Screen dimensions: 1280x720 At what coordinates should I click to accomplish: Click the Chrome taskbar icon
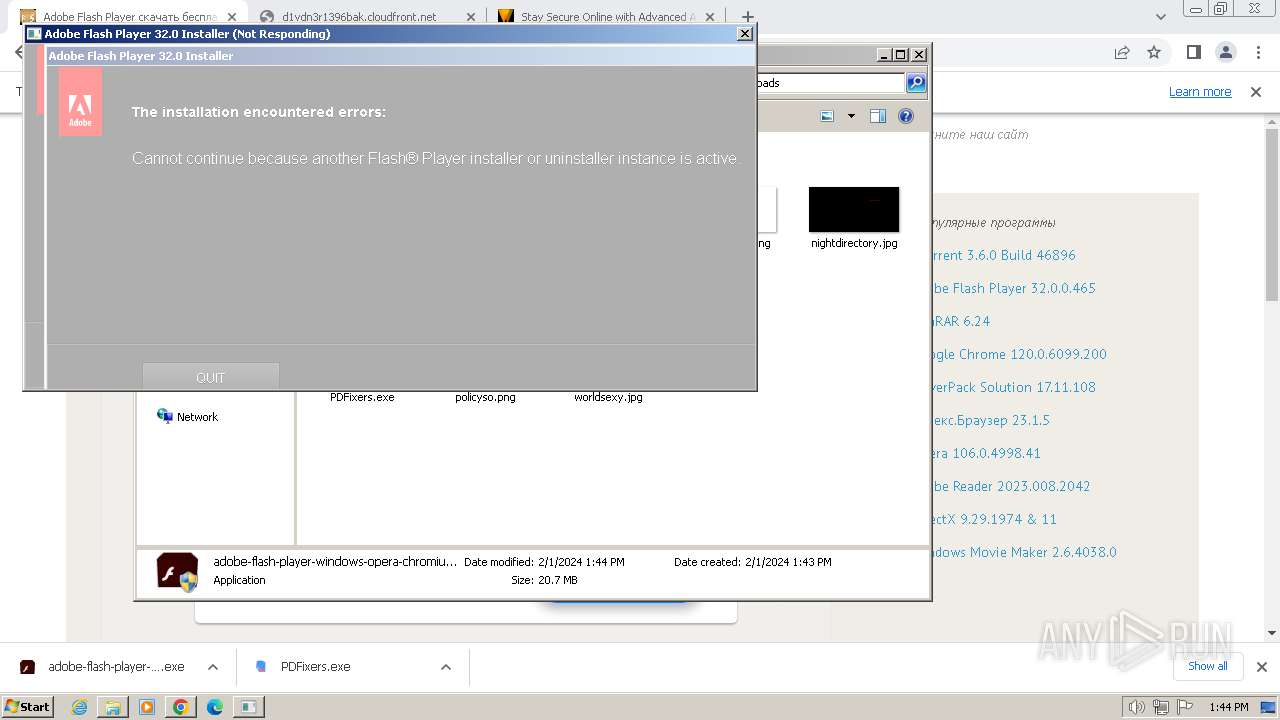[181, 707]
